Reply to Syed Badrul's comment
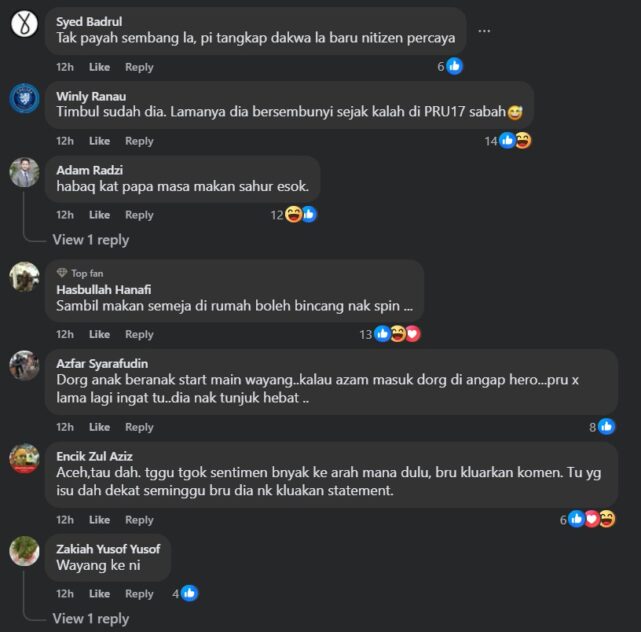Image resolution: width=641 pixels, height=632 pixels. 139,67
